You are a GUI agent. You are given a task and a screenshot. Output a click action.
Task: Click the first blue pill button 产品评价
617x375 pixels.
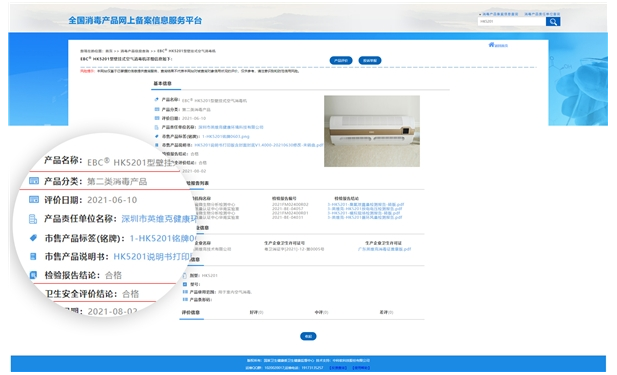point(341,61)
